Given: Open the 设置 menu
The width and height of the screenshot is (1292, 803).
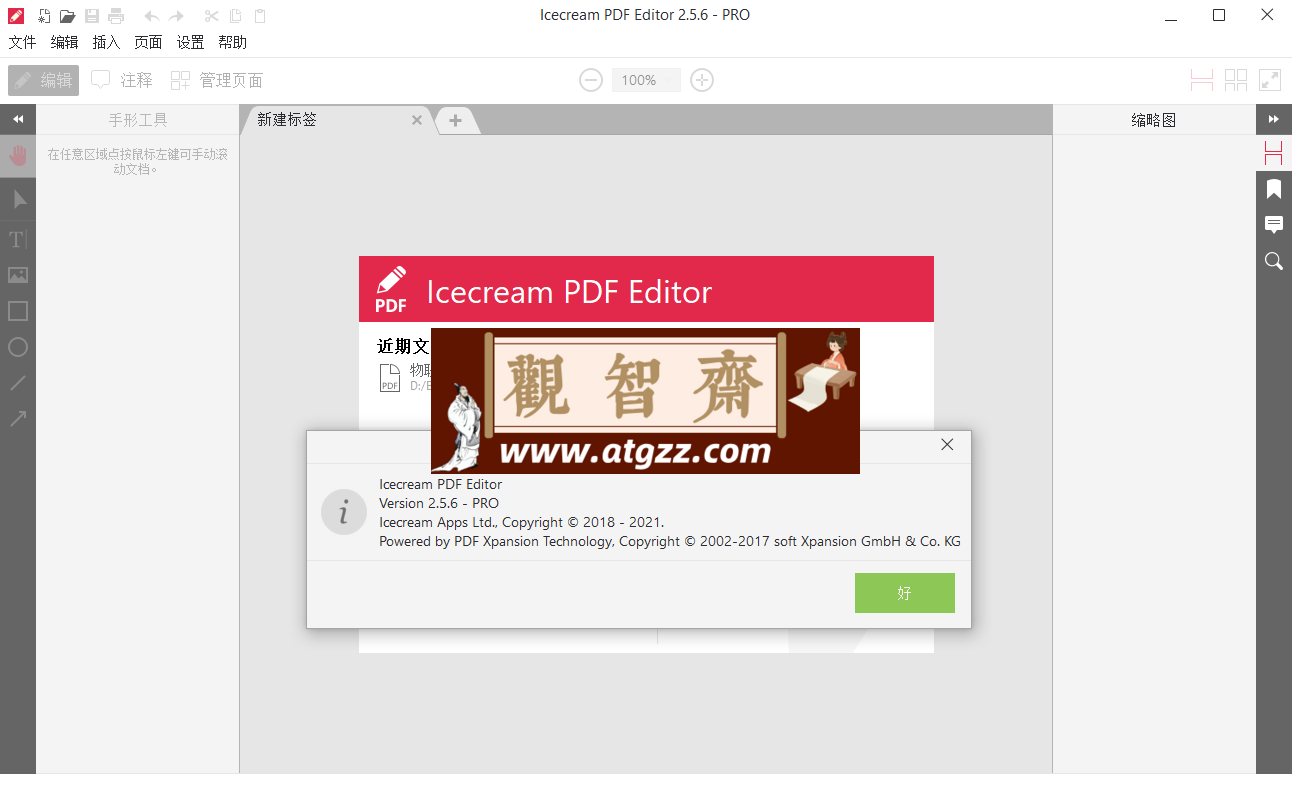Looking at the screenshot, I should 190,42.
